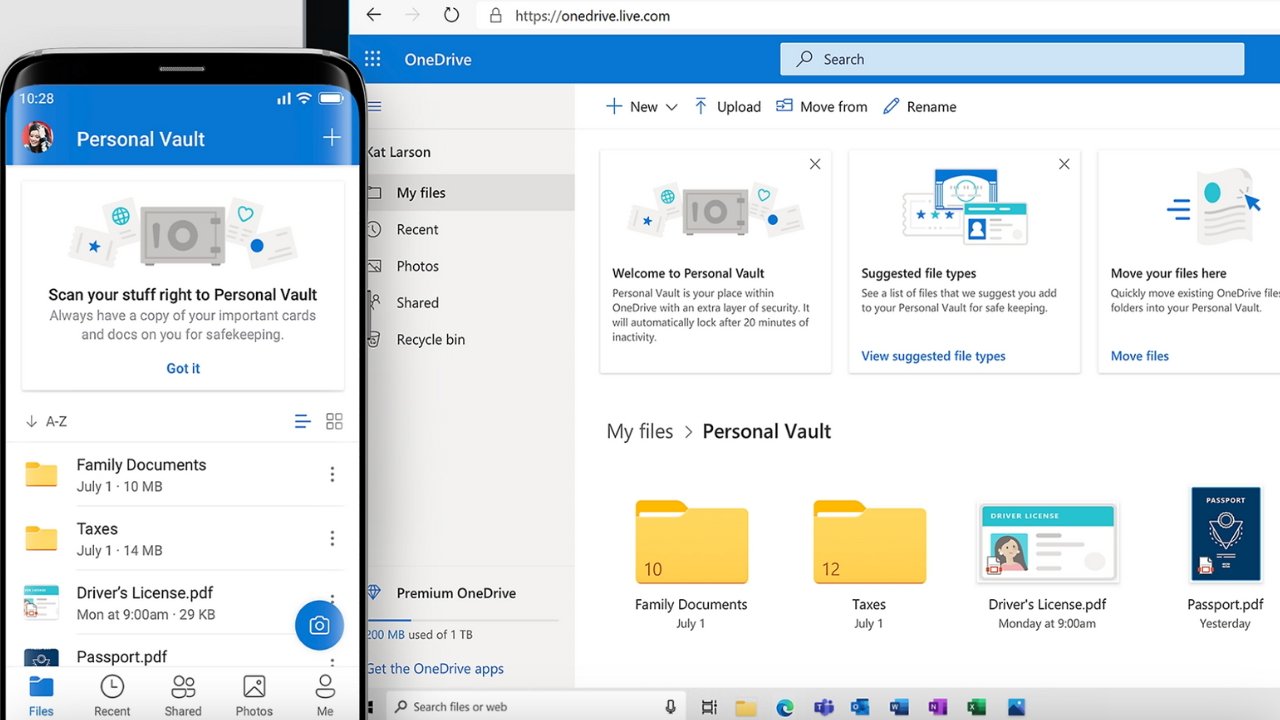1280x720 pixels.
Task: Open more options for Family Documents
Action: click(x=332, y=475)
